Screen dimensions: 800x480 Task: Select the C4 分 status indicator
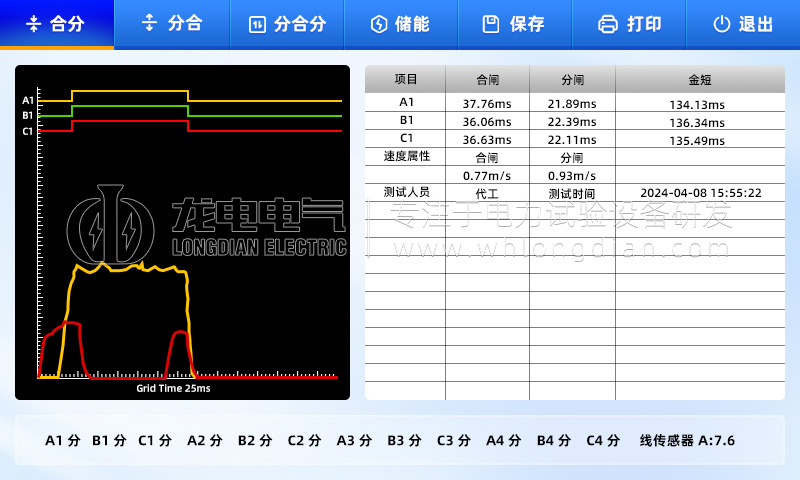602,440
